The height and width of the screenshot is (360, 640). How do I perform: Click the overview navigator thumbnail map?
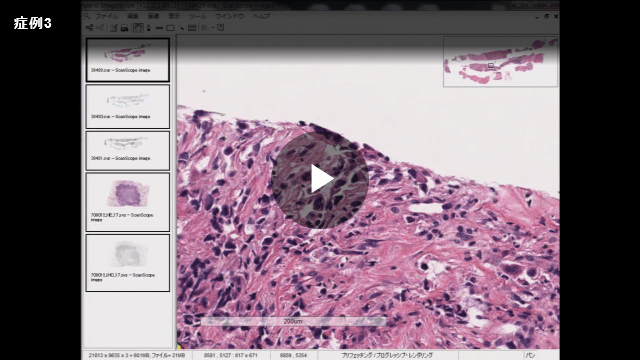(x=500, y=62)
